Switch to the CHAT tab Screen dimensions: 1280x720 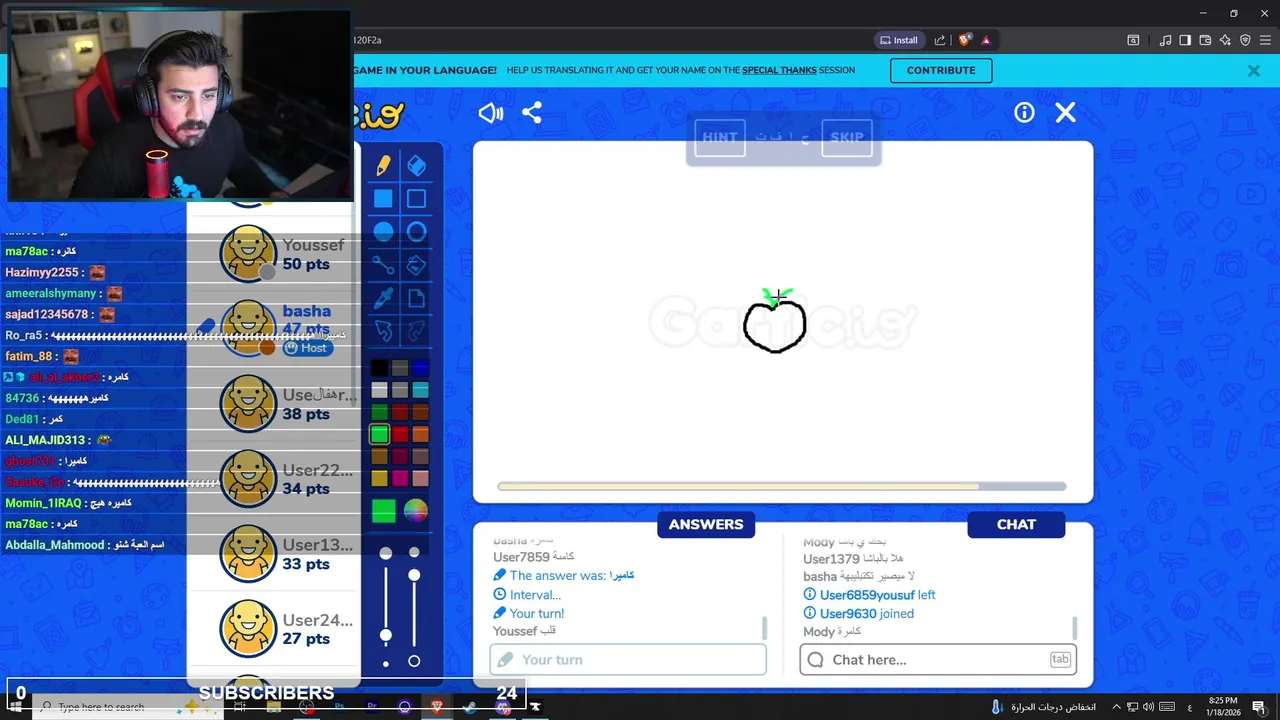[1016, 524]
